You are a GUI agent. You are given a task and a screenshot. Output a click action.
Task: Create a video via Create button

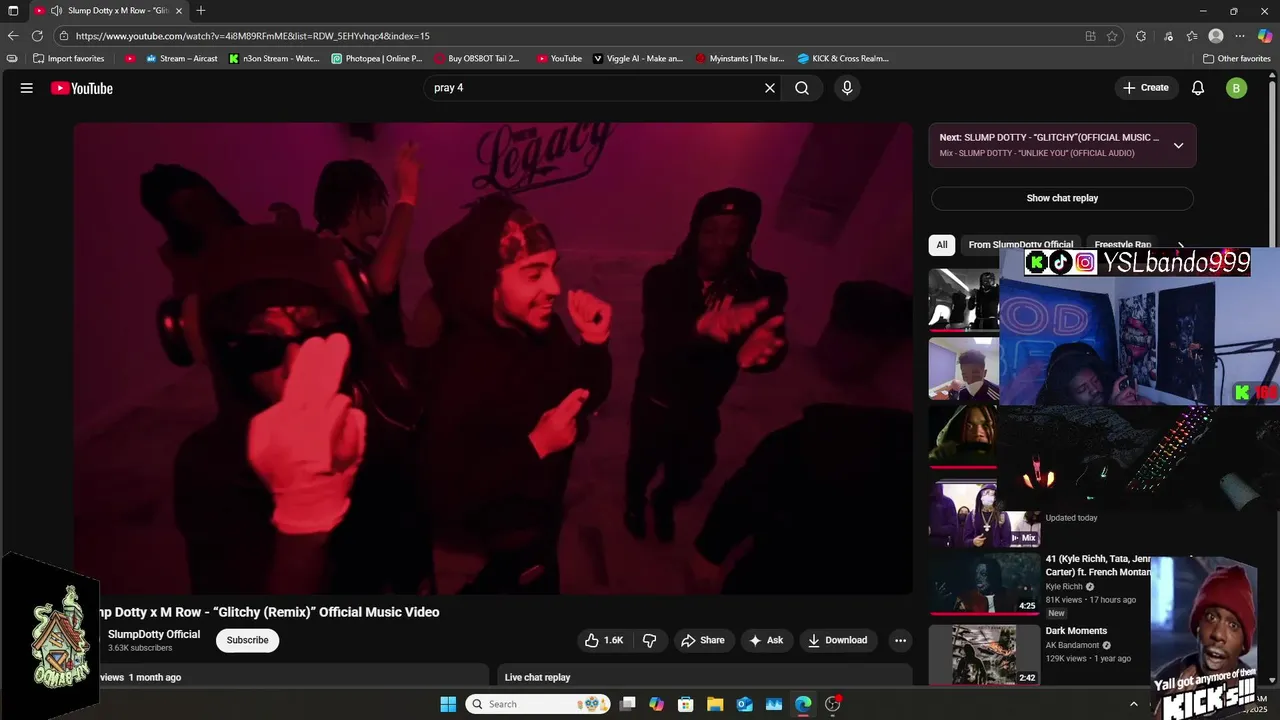pos(1145,88)
